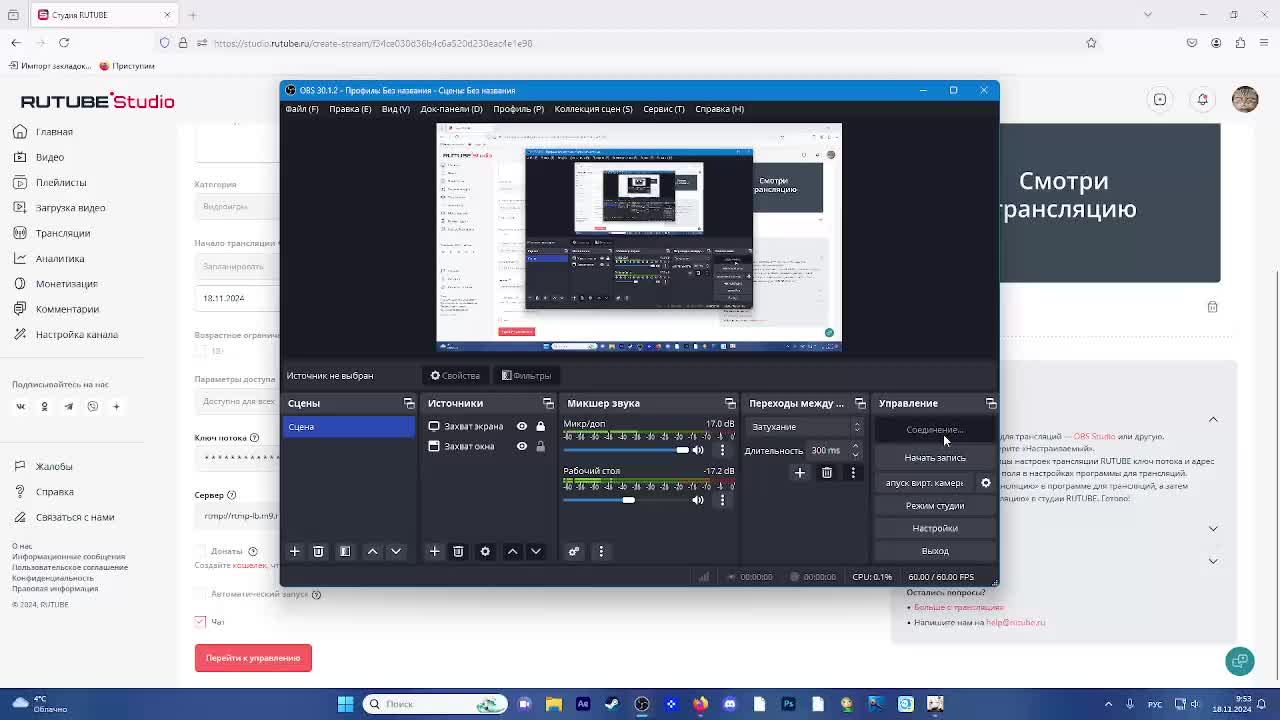Undock the Сцены panel with the float icon

(409, 403)
